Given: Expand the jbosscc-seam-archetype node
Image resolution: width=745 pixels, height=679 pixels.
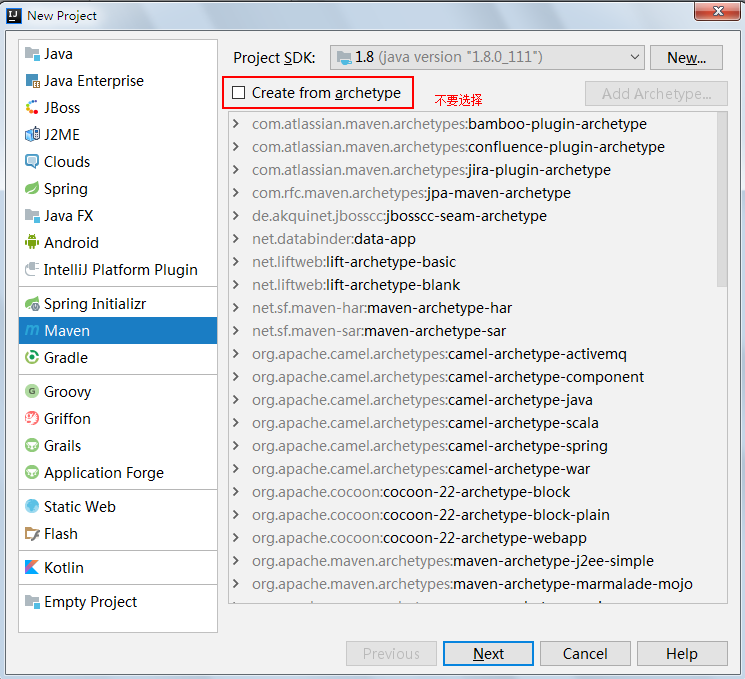Looking at the screenshot, I should pos(236,216).
